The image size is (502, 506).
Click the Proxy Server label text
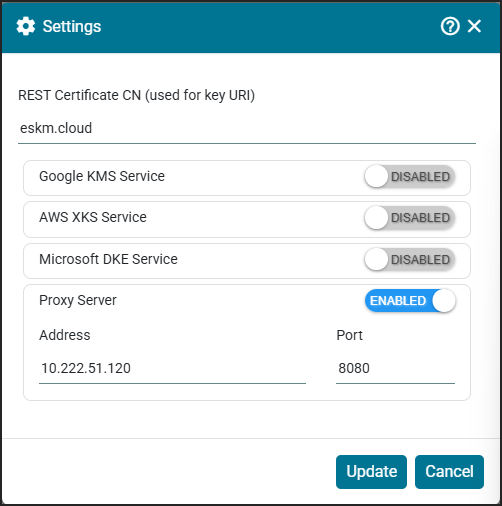78,300
